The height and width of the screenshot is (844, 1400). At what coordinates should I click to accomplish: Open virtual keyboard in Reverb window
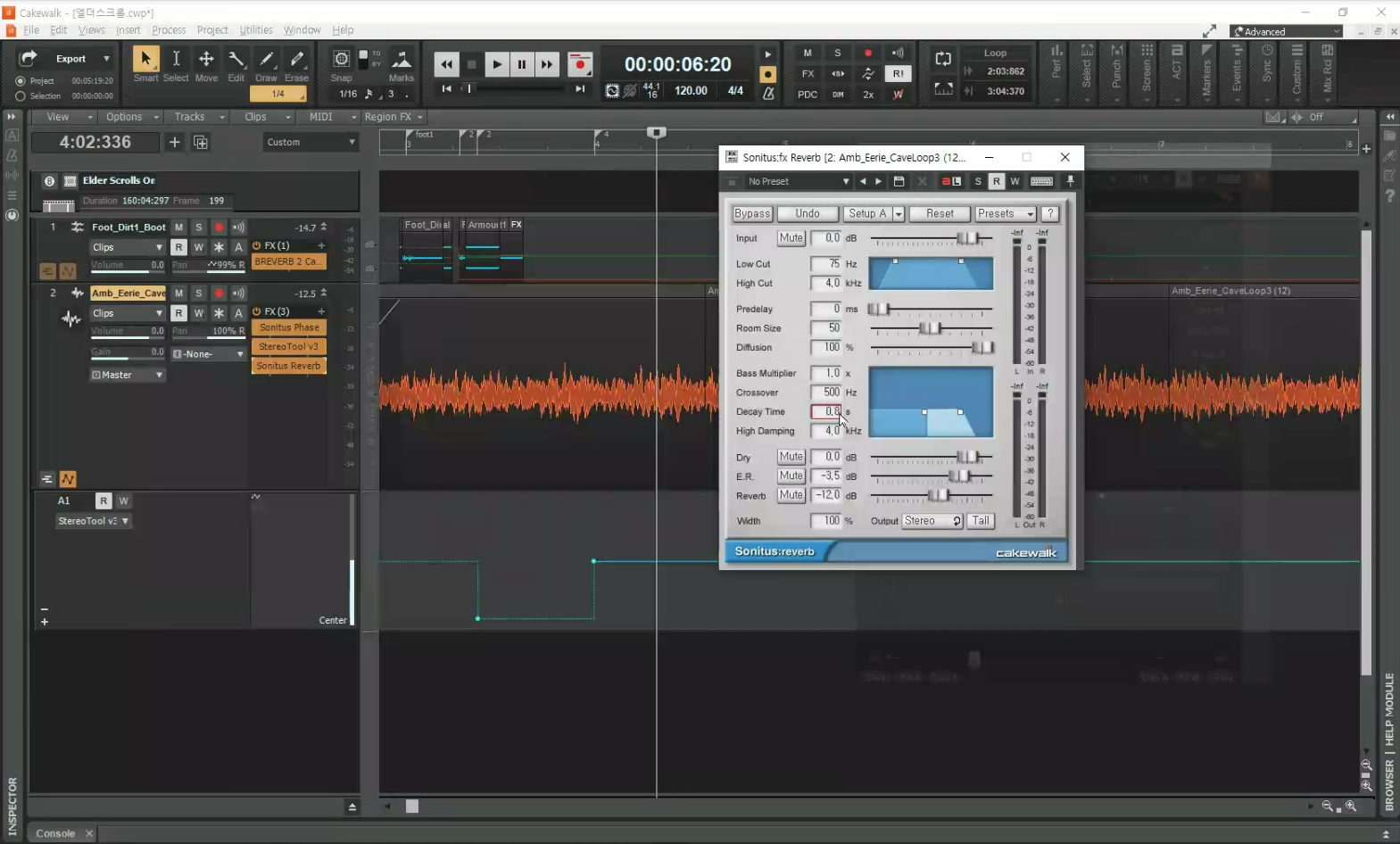click(x=1041, y=181)
